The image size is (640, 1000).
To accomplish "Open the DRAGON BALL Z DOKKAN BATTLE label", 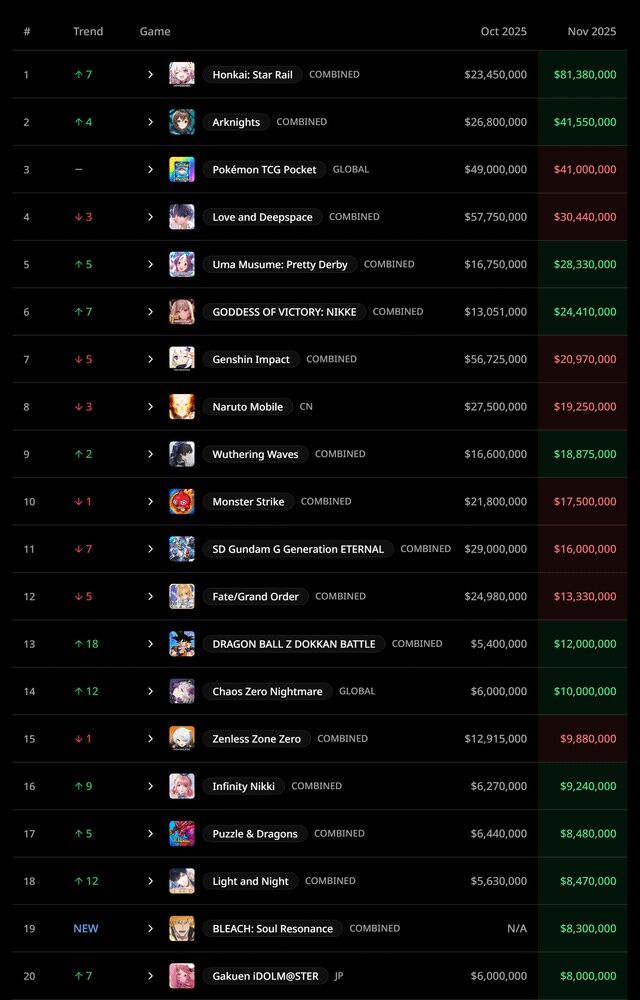I will coord(294,644).
